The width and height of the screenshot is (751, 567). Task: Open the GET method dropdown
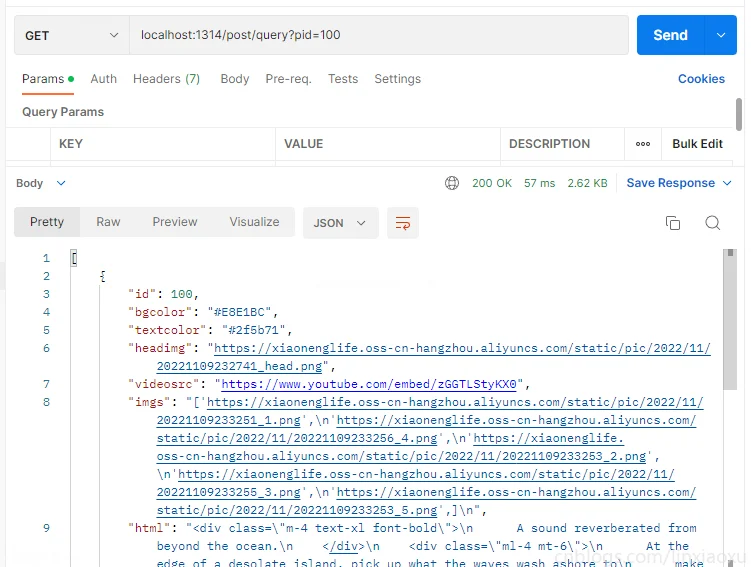point(72,35)
